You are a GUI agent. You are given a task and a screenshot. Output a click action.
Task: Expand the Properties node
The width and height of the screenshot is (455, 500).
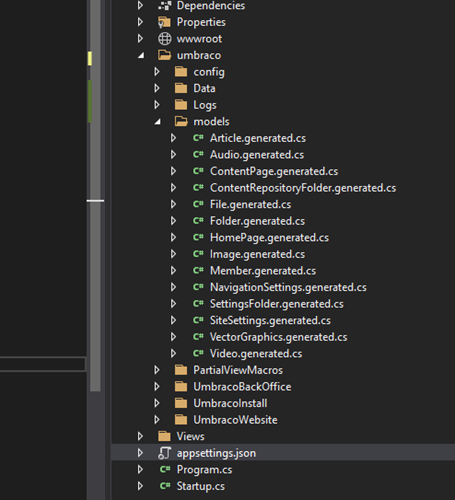click(140, 22)
